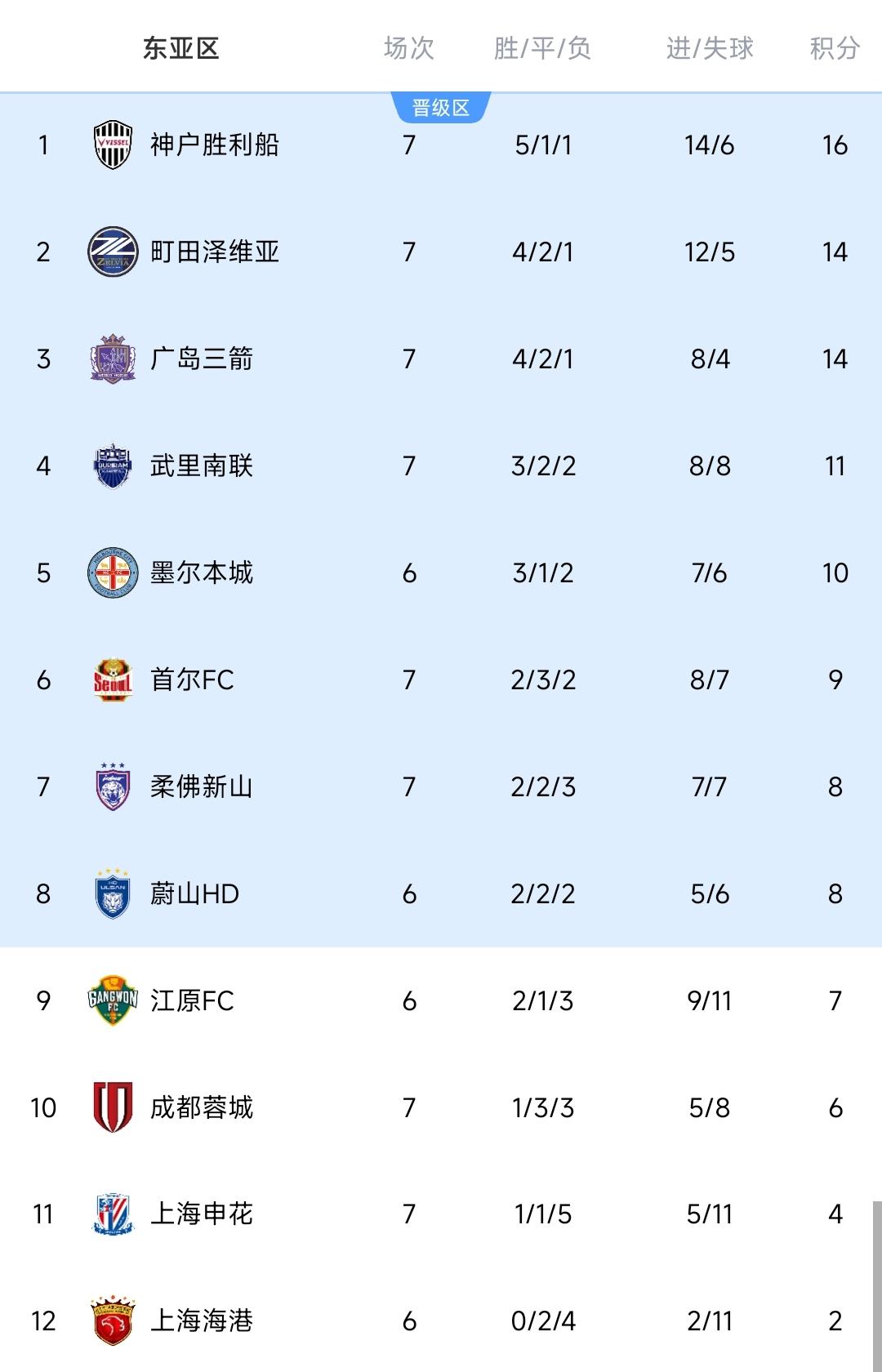Screen dimensions: 882x1372
Task: Tap the 积分 points column header
Action: (835, 48)
